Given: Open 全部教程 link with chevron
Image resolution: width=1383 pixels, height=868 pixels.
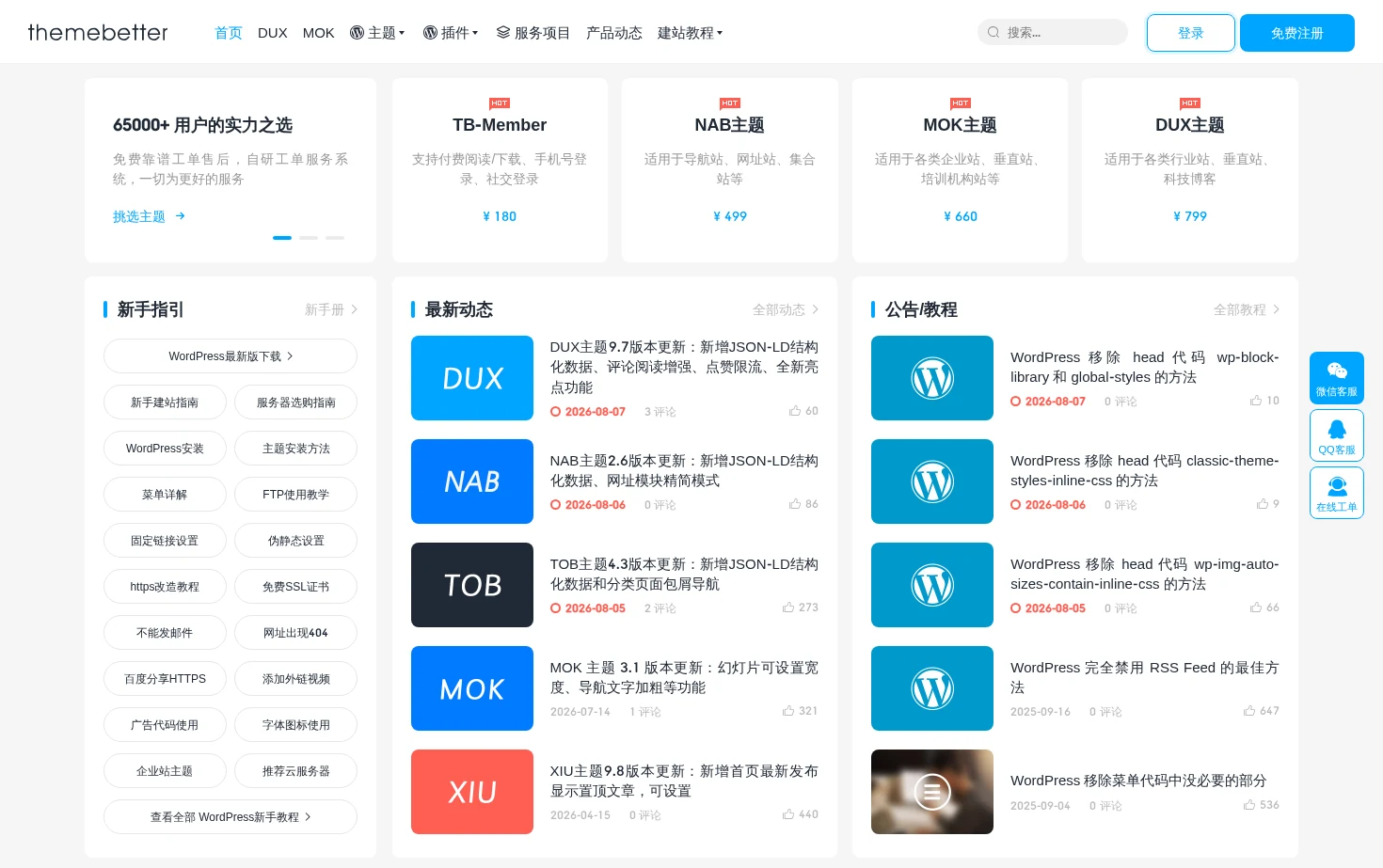Looking at the screenshot, I should (x=1247, y=309).
